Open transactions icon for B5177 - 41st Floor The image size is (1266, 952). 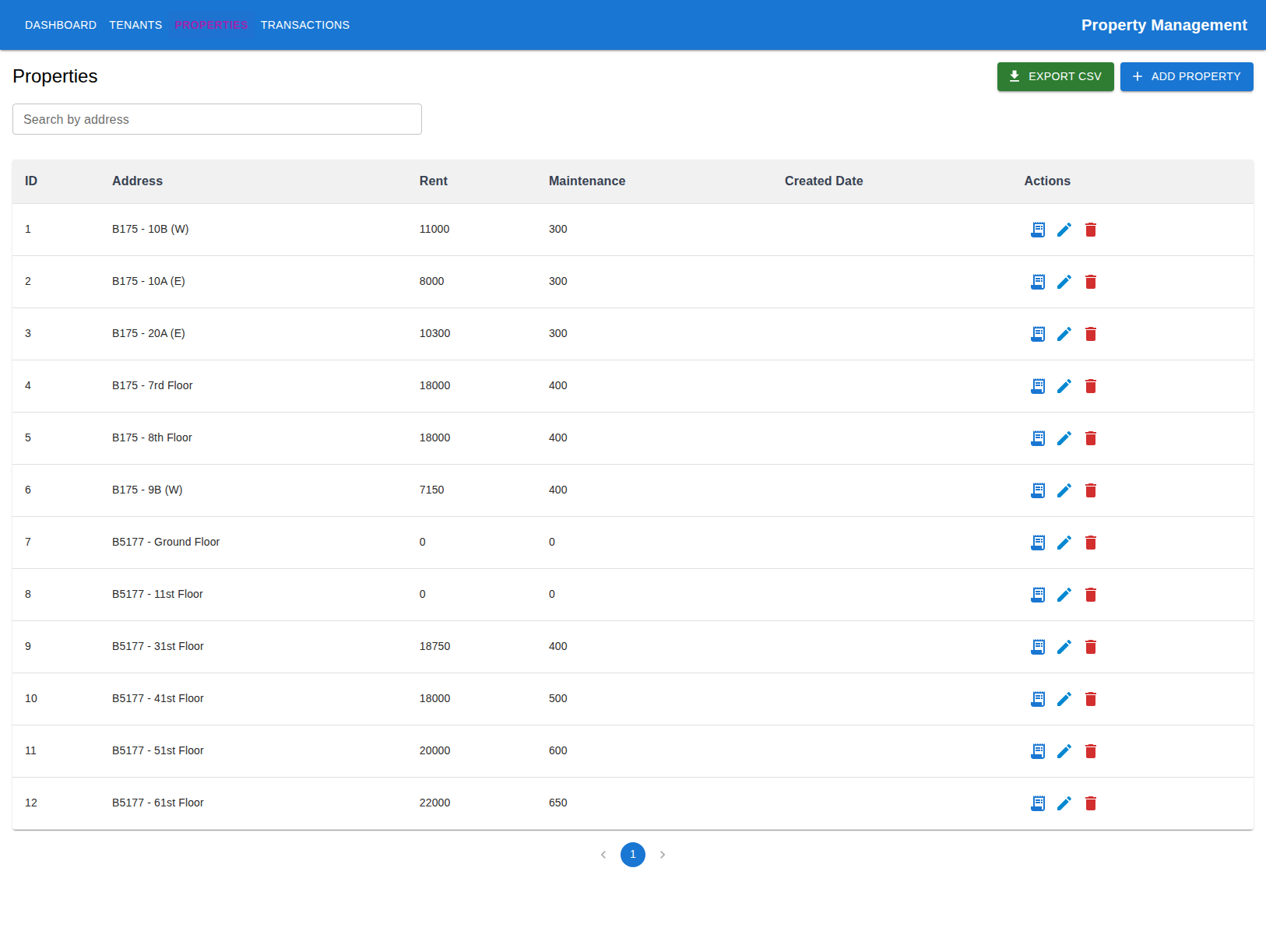(x=1038, y=698)
